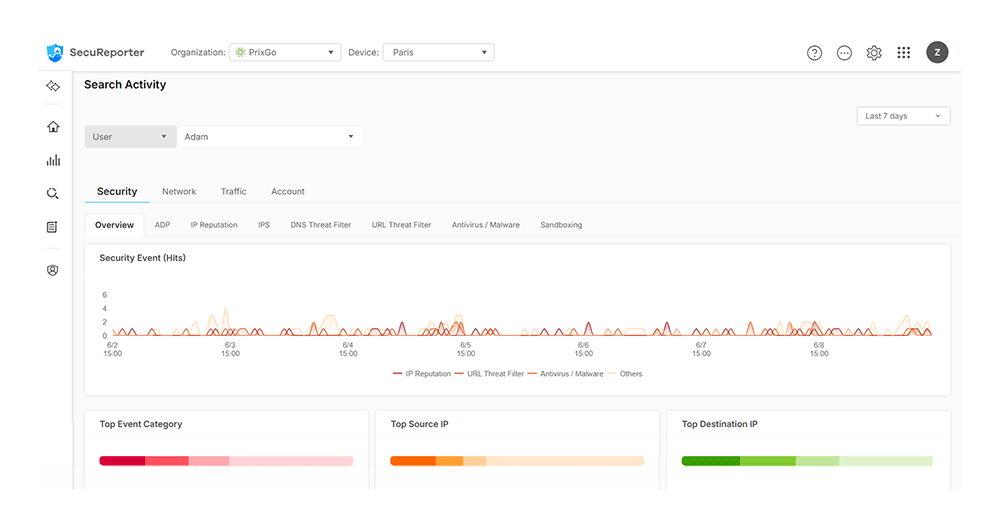Viewport: 1000px width, 530px height.
Task: Switch to the IP Reputation sub-tab
Action: click(x=214, y=225)
